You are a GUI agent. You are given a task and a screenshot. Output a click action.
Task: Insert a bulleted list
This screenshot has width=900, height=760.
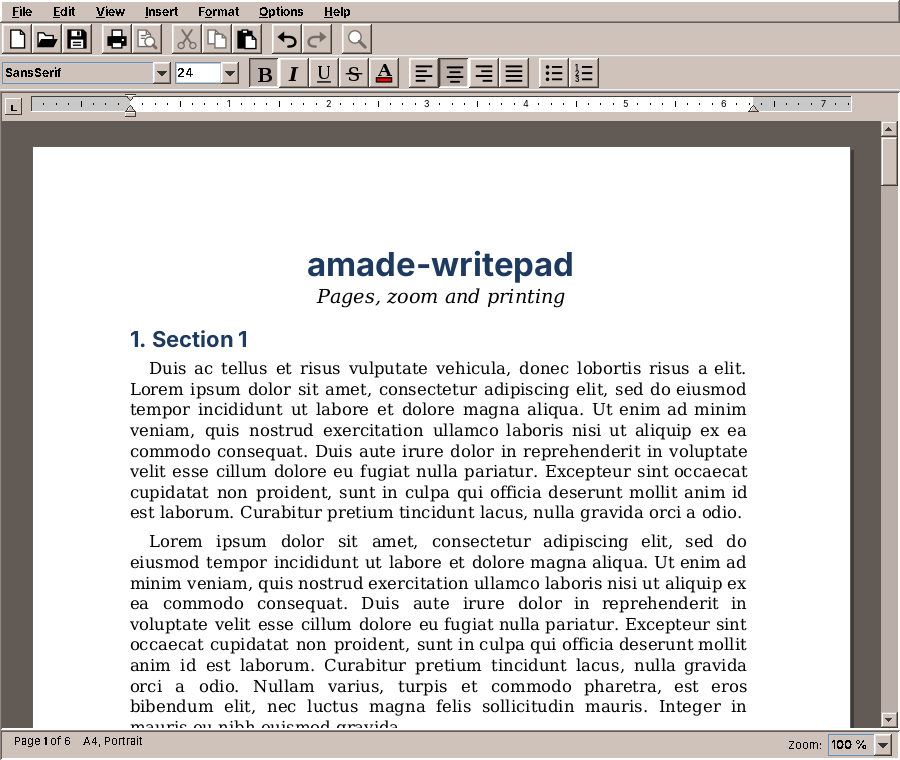coord(554,73)
